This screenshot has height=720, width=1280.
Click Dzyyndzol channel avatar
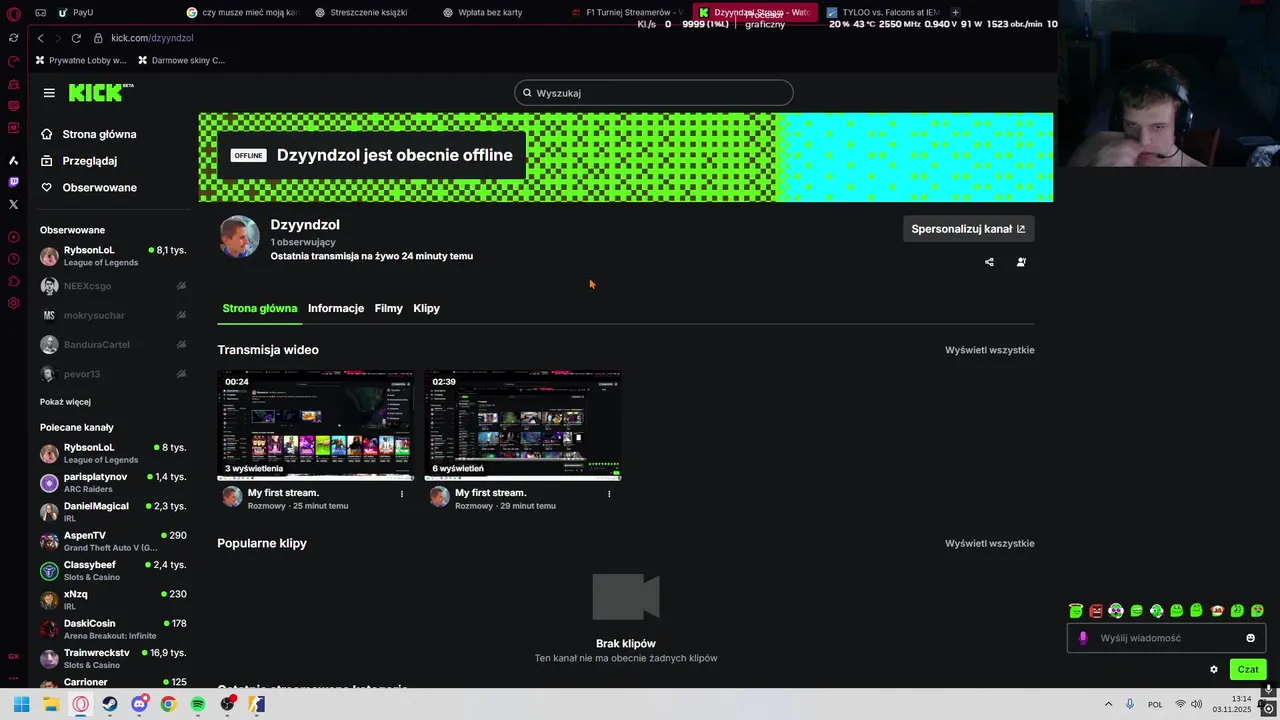[x=239, y=237]
